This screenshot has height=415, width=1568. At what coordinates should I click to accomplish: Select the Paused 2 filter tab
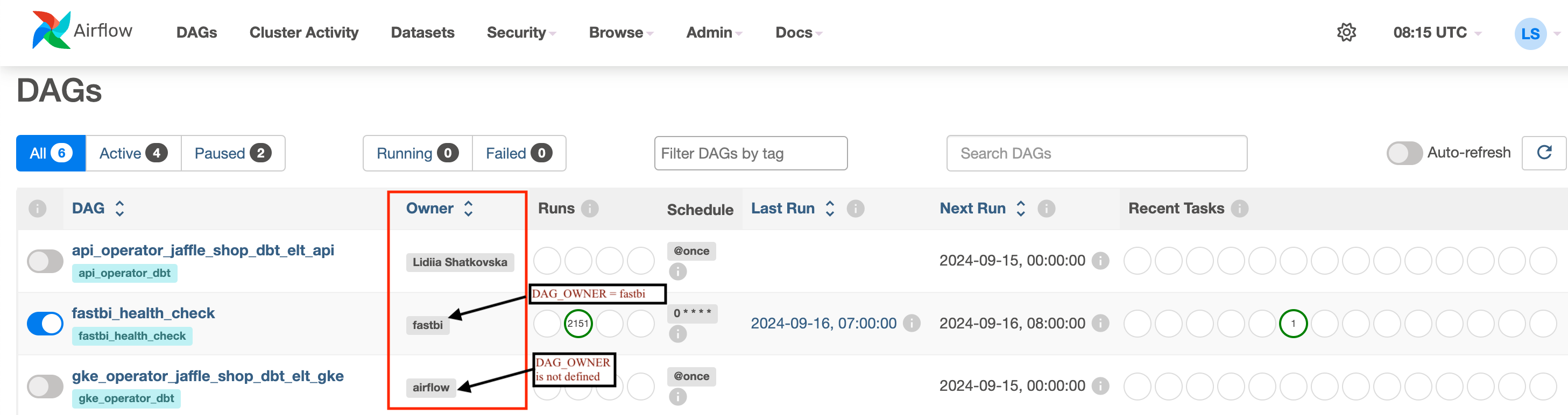coord(233,153)
